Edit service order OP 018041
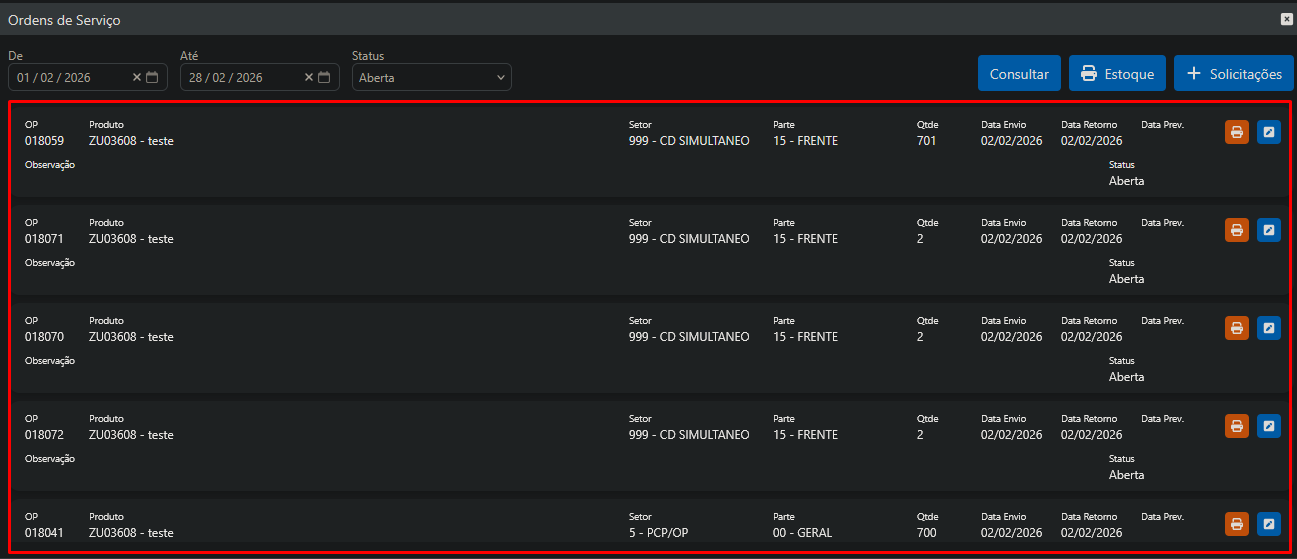This screenshot has height=559, width=1297. [1268, 523]
